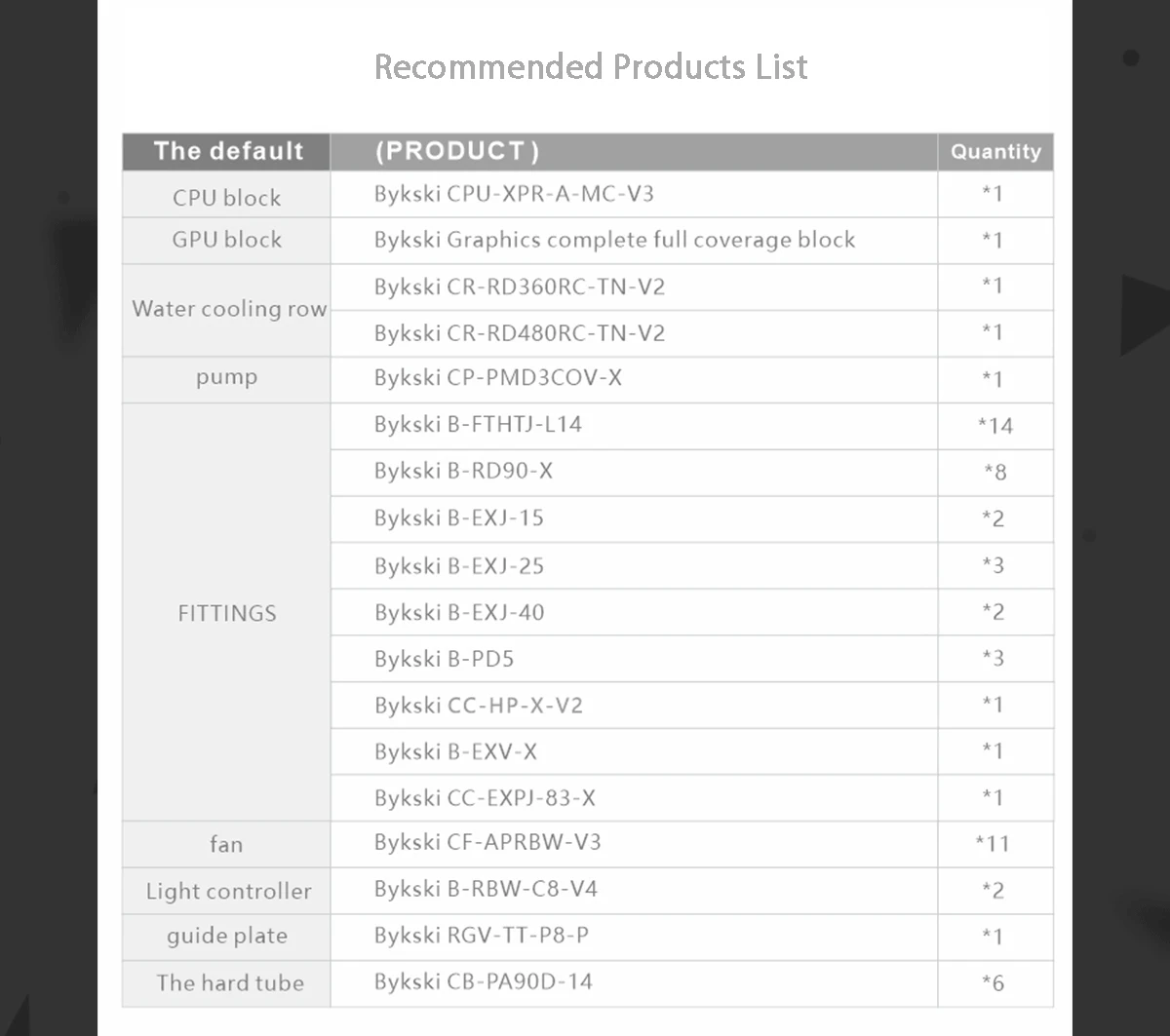The image size is (1170, 1036).
Task: Click Bykski CPU-XPR-A-MC-V3 product entry
Action: click(514, 194)
